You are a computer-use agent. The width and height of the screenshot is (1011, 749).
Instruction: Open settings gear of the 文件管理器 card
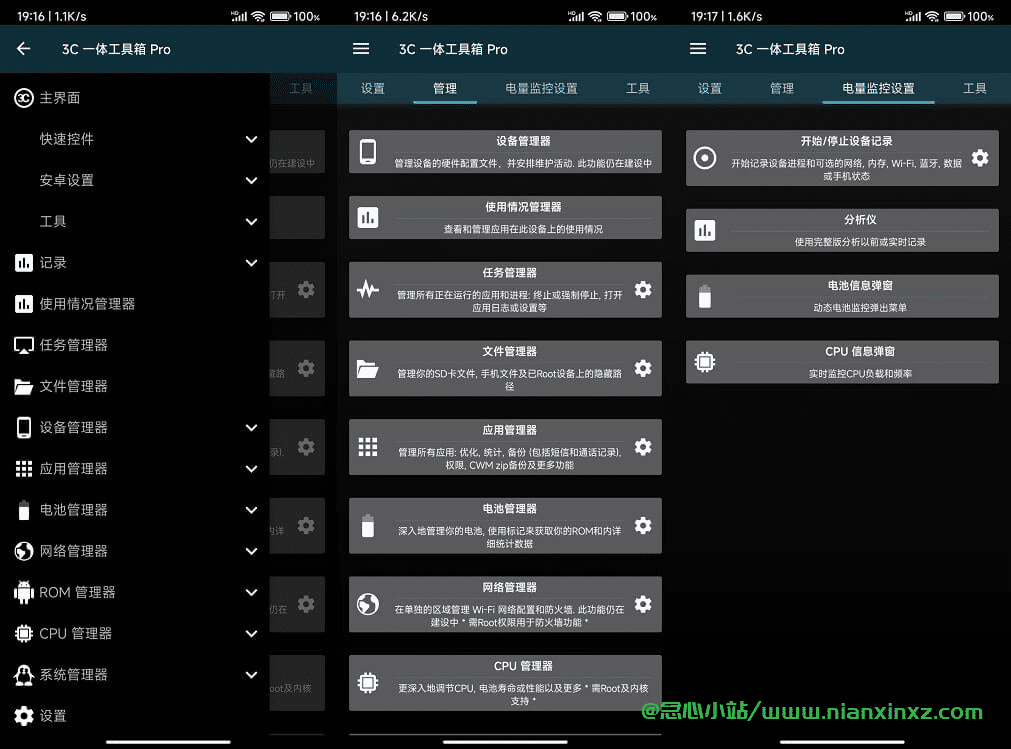point(643,368)
